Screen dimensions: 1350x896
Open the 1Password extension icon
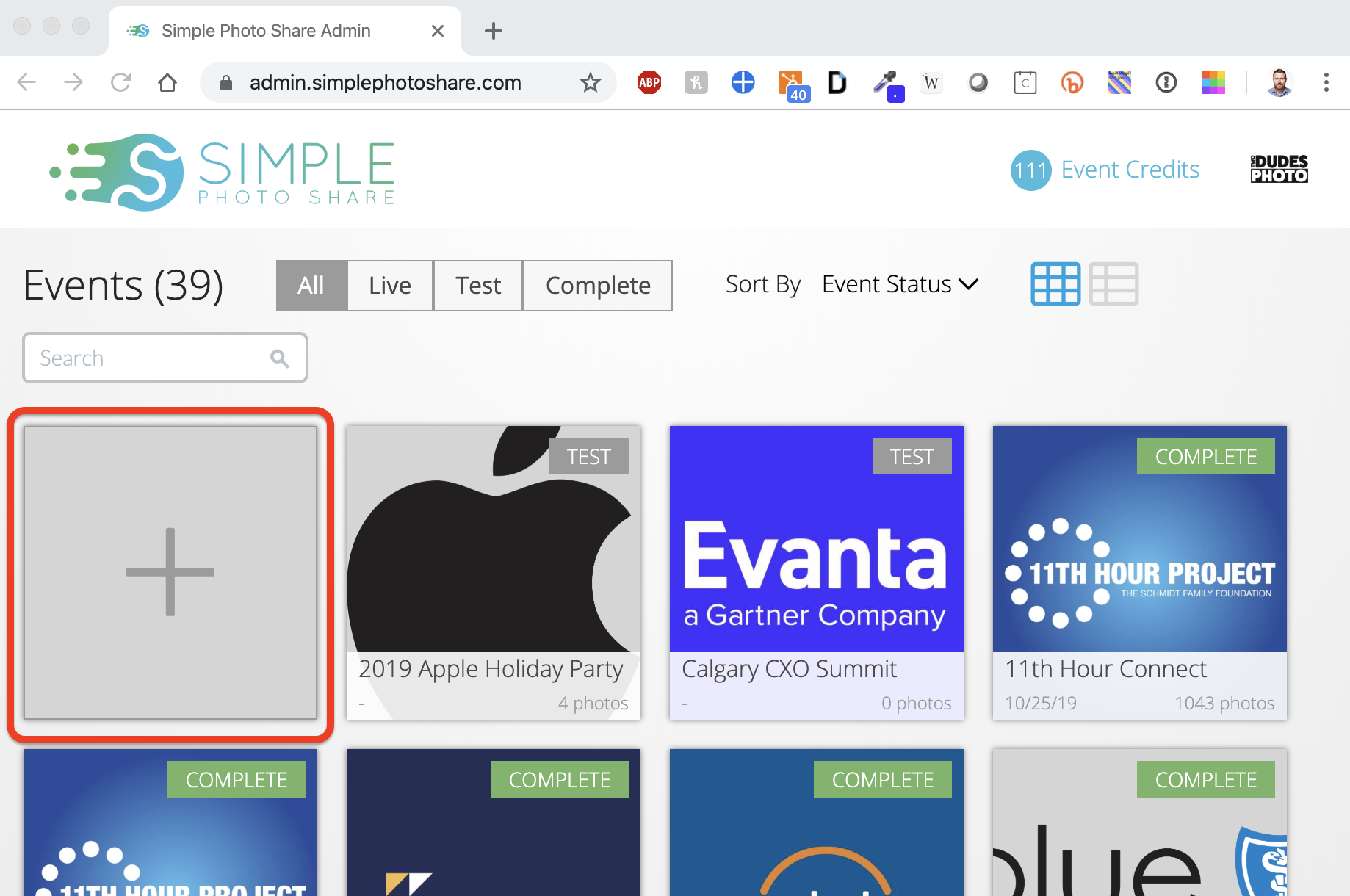[1166, 82]
